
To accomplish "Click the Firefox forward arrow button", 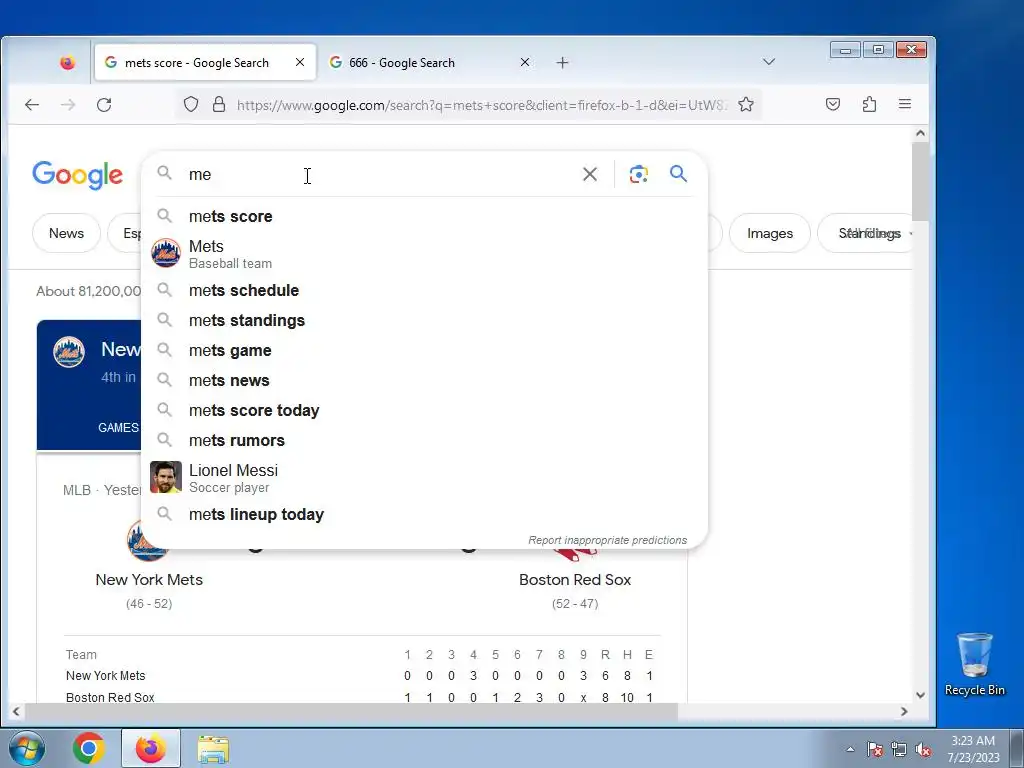I will click(x=68, y=104).
